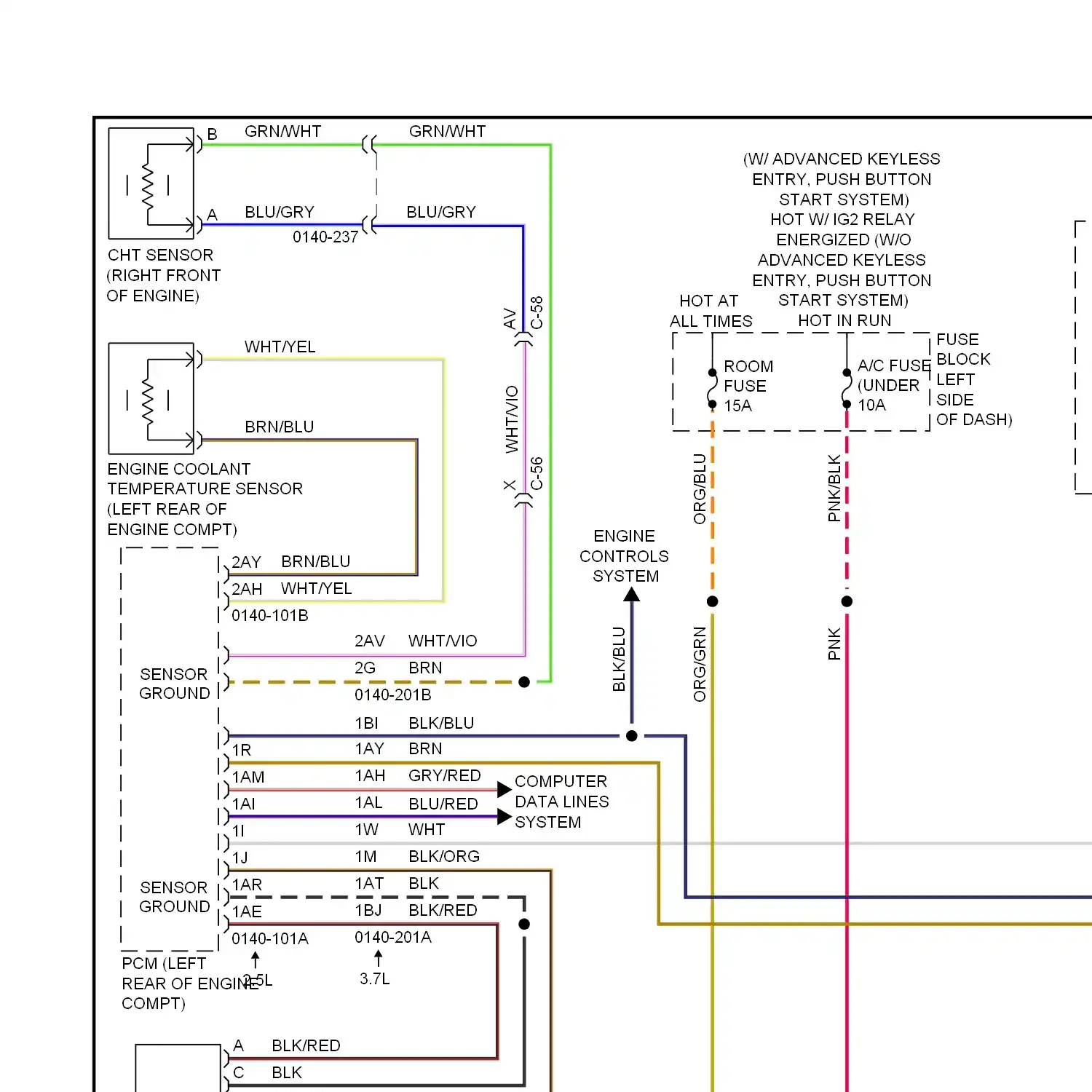Click the HOT IN RUN label
This screenshot has height=1092, width=1092.
(x=844, y=320)
